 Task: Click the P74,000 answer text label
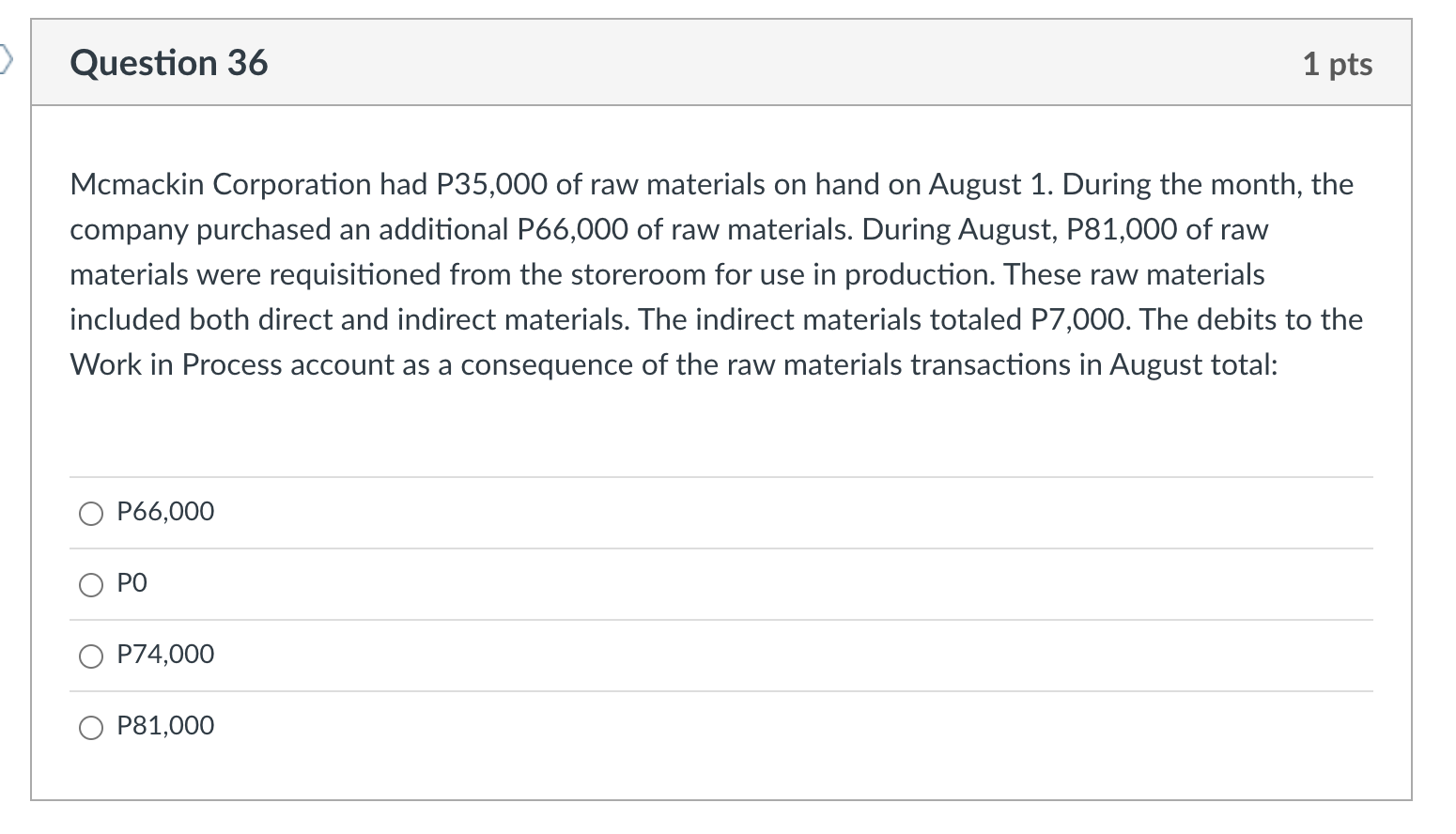coord(164,655)
